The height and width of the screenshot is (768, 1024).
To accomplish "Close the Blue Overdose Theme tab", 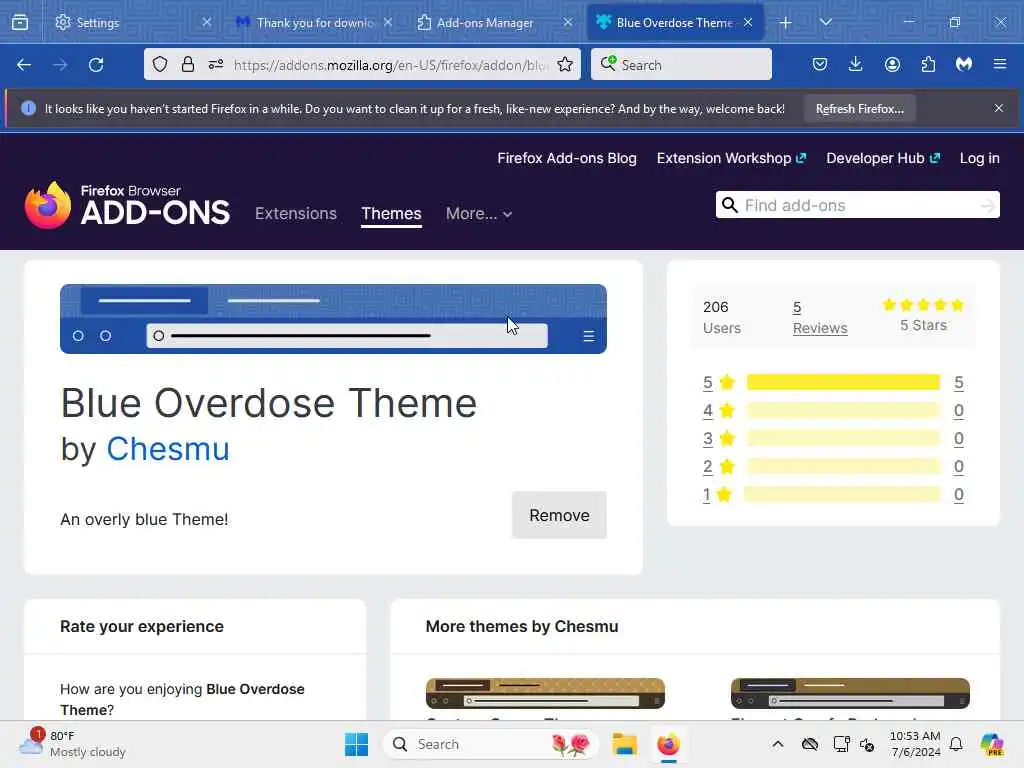I will coord(748,22).
